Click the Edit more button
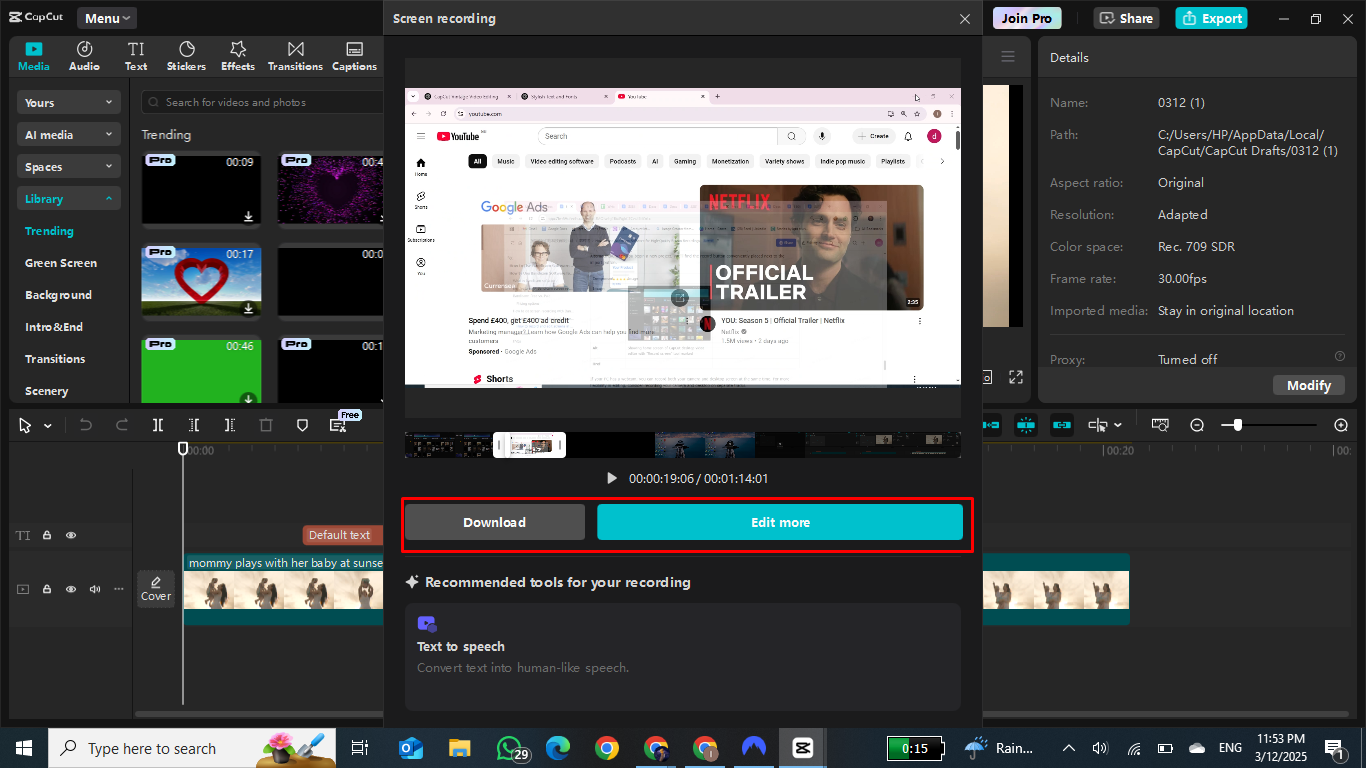Image resolution: width=1366 pixels, height=768 pixels. (x=780, y=521)
